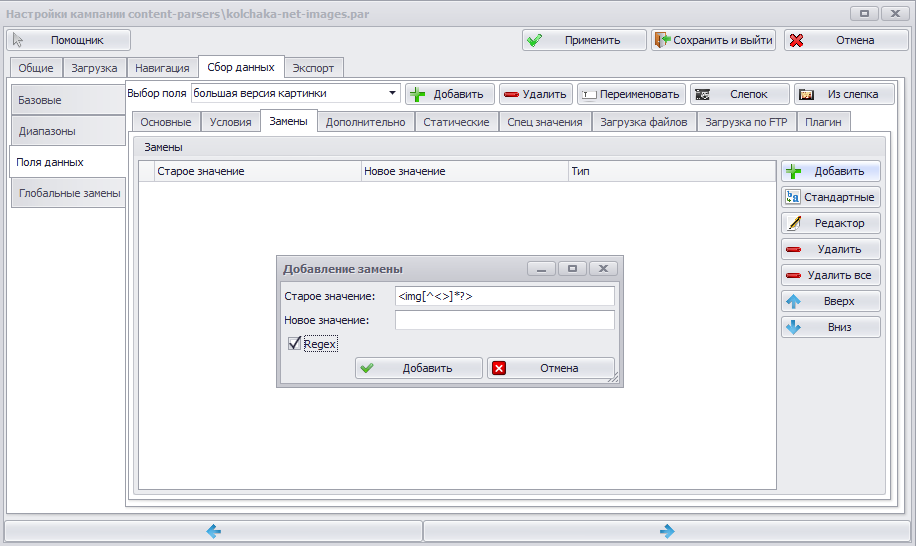This screenshot has height=546, width=916.
Task: Expand the Выбор поля dropdown
Action: [x=393, y=93]
